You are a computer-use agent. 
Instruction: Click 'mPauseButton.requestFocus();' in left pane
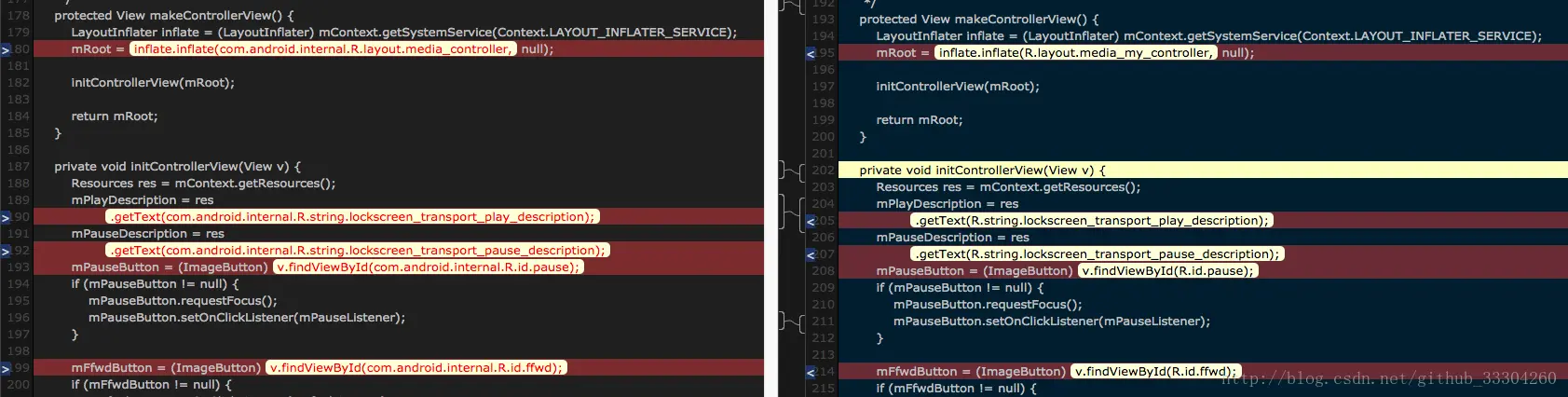[x=183, y=301]
